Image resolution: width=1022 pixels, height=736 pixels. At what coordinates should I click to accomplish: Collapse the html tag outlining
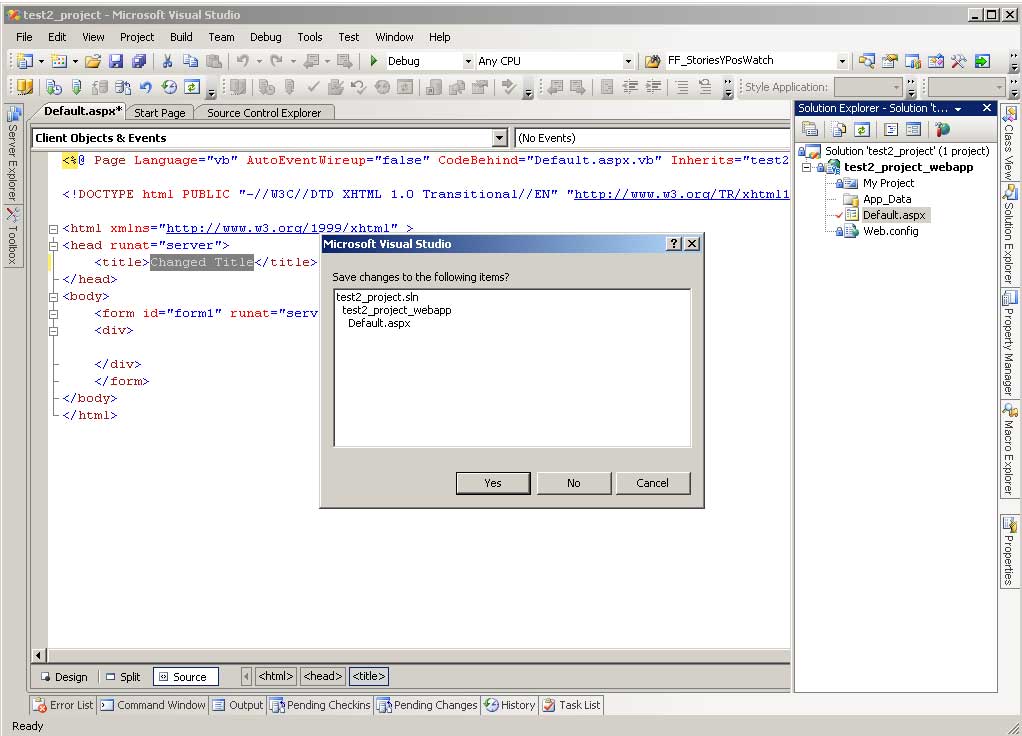coord(53,229)
